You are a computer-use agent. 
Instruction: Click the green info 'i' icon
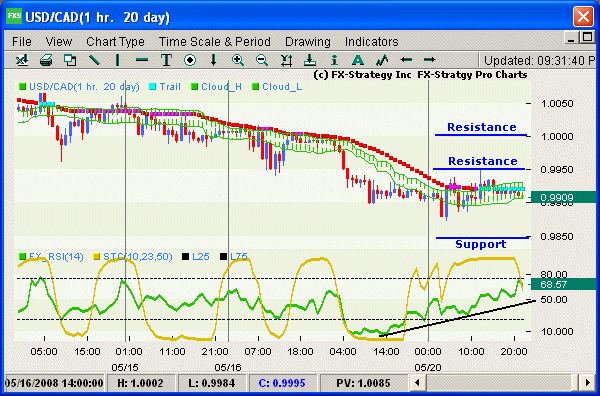(334, 60)
